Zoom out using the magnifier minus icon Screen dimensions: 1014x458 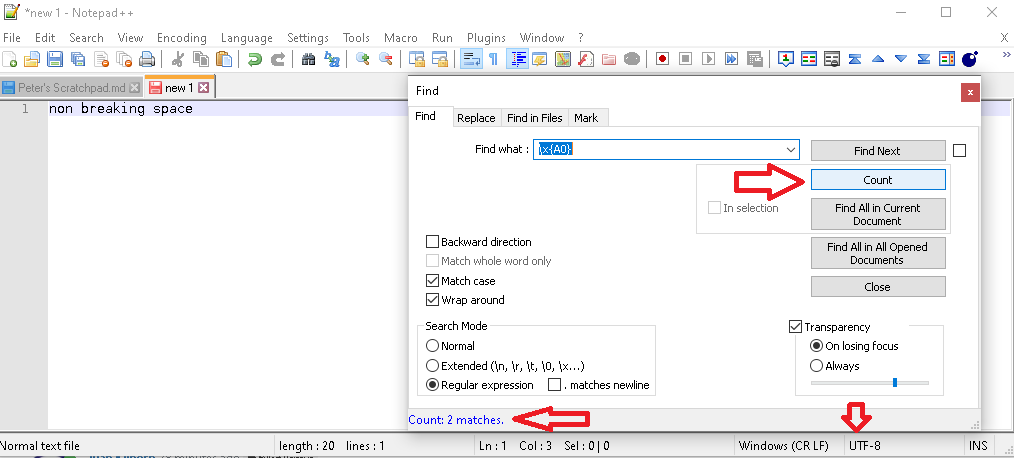385,60
